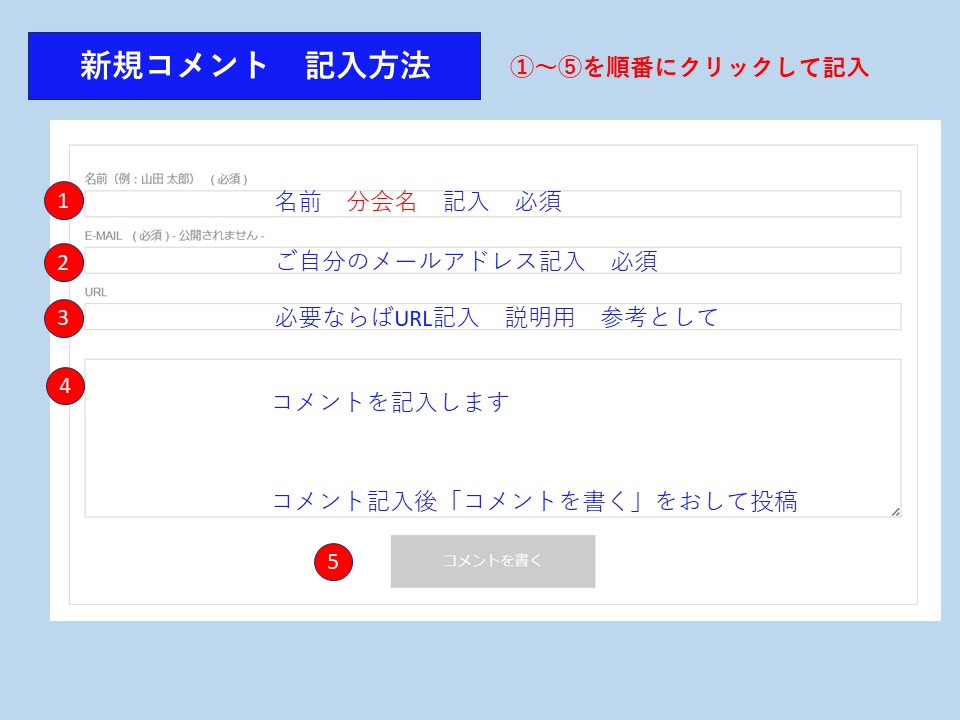Click the red 分会名 text

tap(381, 202)
